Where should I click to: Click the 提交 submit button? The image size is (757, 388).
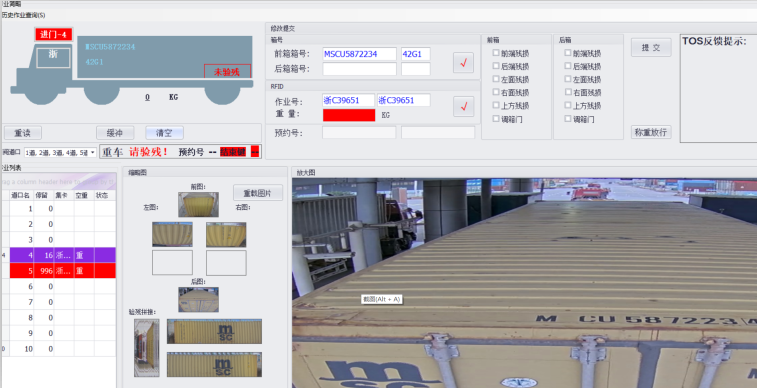(651, 47)
